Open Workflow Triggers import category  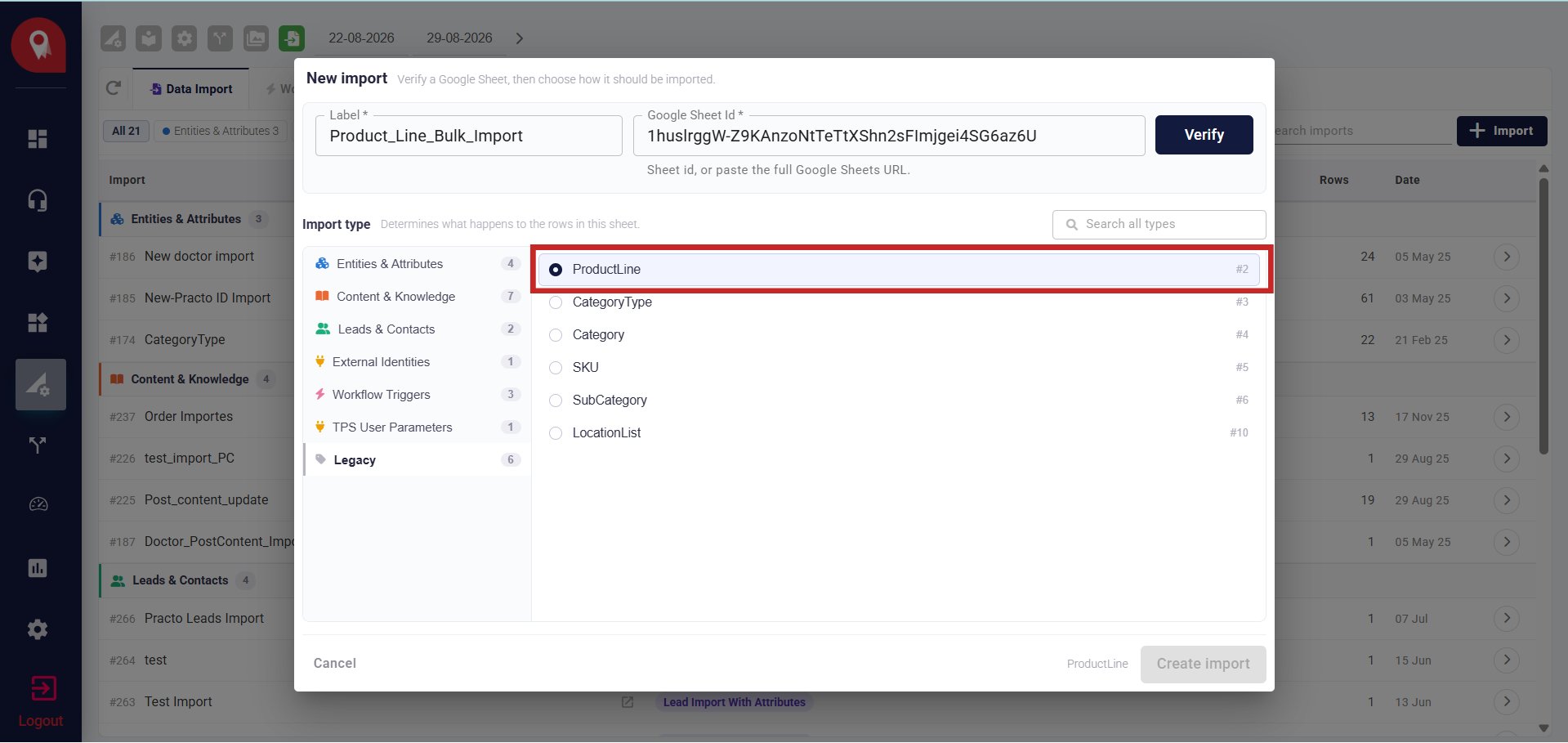click(x=417, y=394)
